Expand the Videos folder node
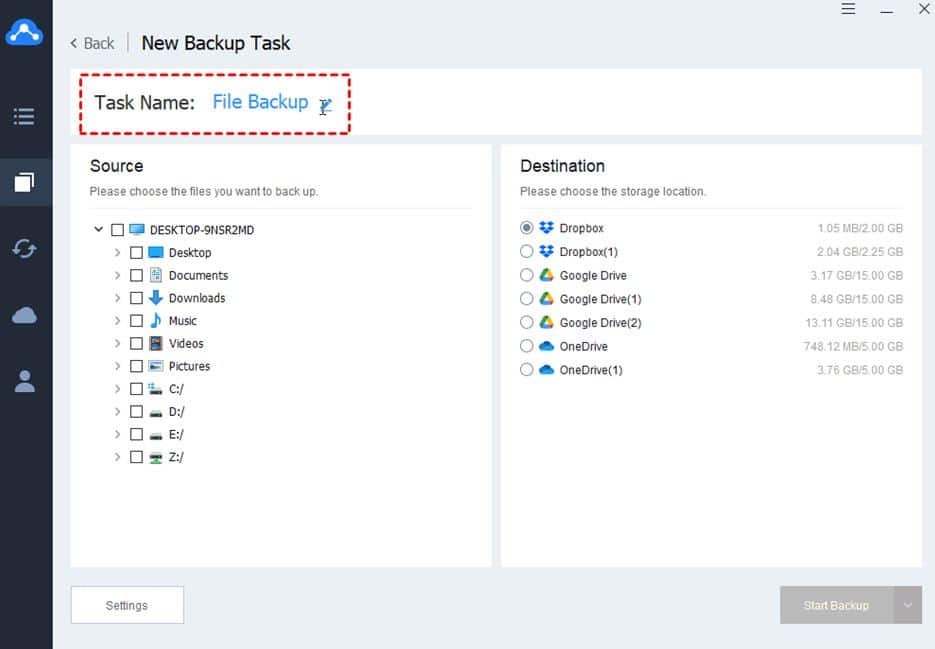Image resolution: width=935 pixels, height=649 pixels. [117, 343]
